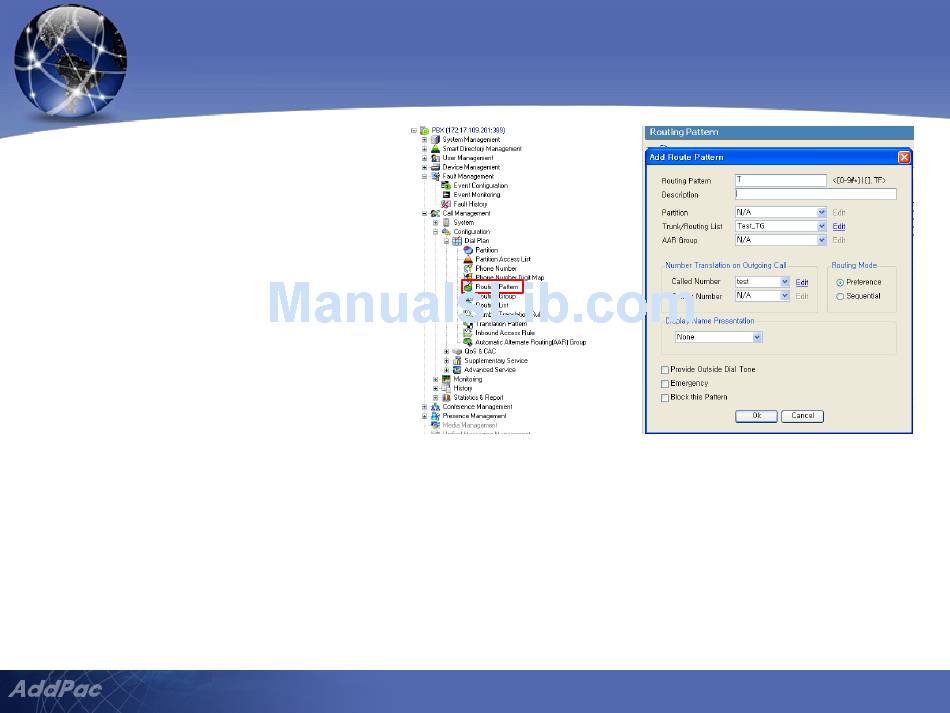950x713 pixels.
Task: Check the Emergency checkbox
Action: pos(665,384)
